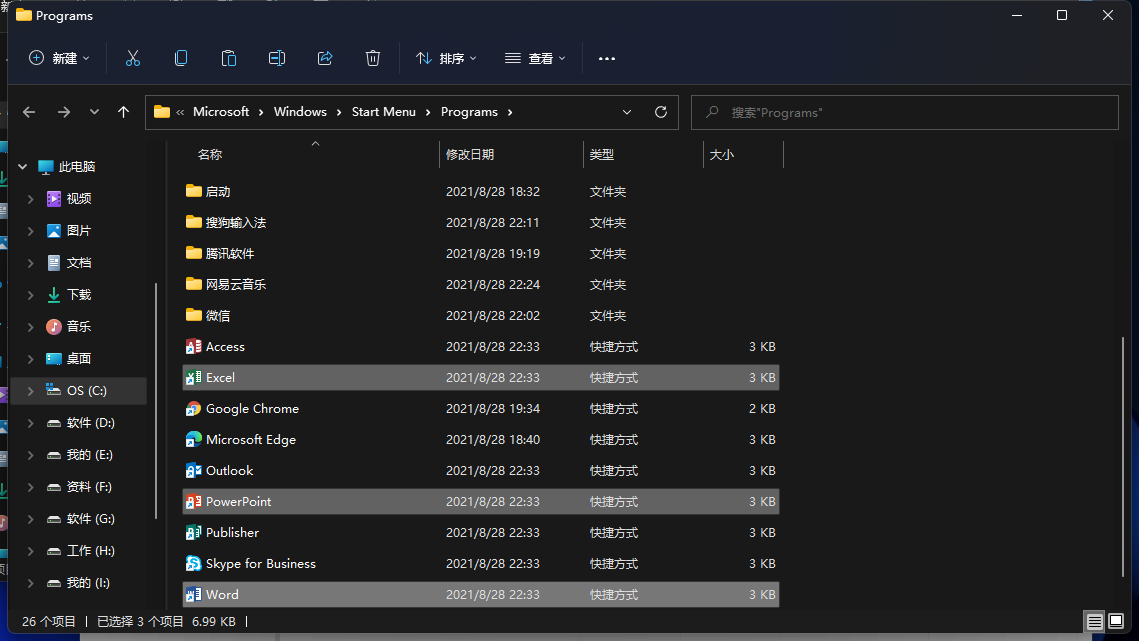
Task: Select 文档 in navigation pane
Action: tap(78, 262)
